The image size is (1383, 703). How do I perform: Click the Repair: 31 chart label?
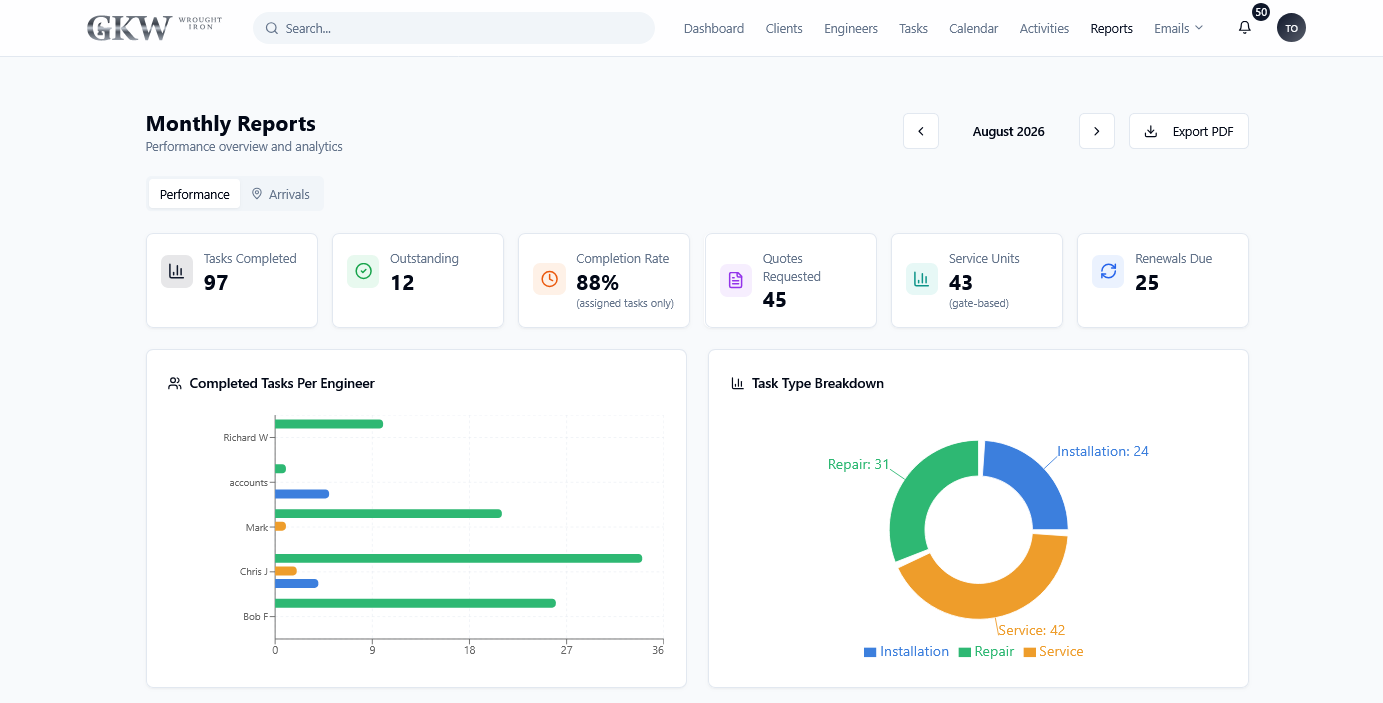[859, 464]
